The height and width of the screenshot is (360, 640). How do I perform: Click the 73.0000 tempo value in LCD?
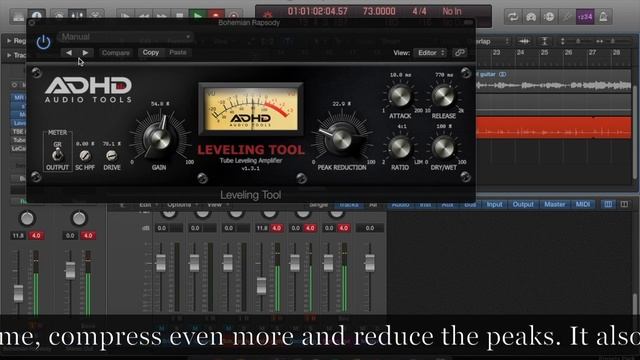pyautogui.click(x=379, y=11)
